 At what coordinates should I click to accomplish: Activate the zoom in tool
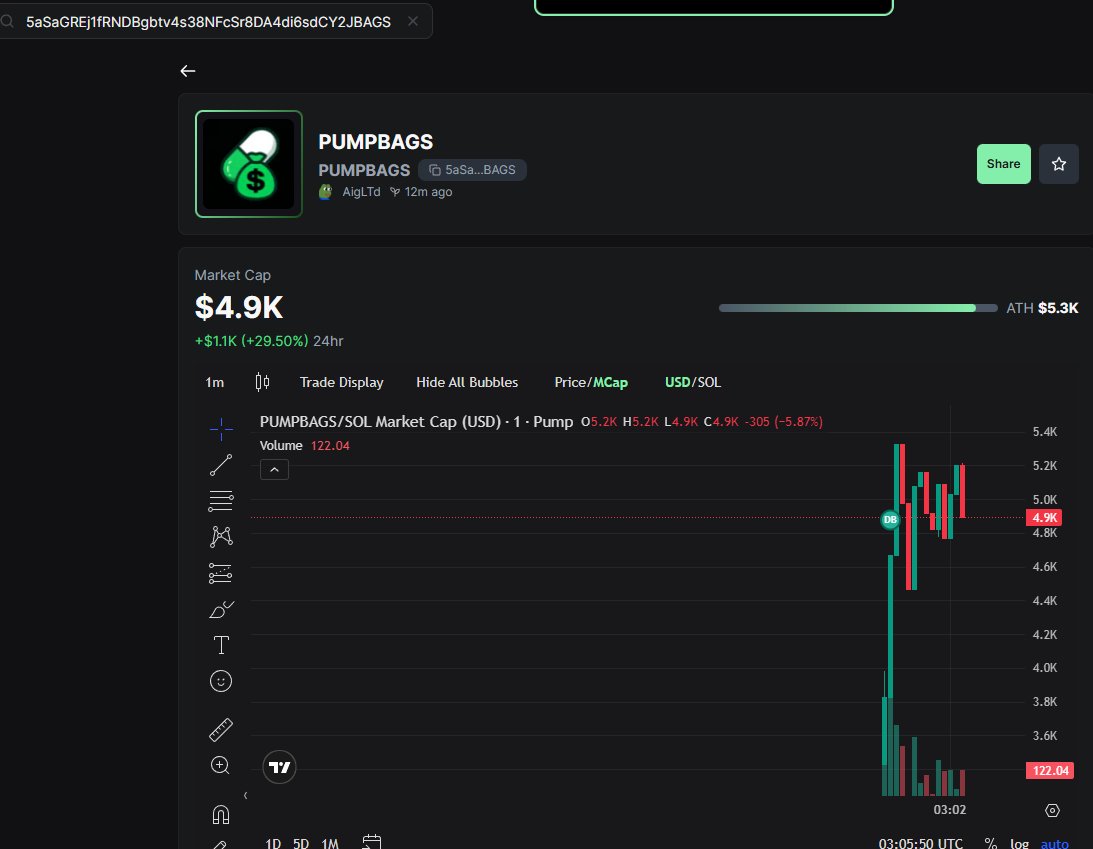click(x=220, y=765)
